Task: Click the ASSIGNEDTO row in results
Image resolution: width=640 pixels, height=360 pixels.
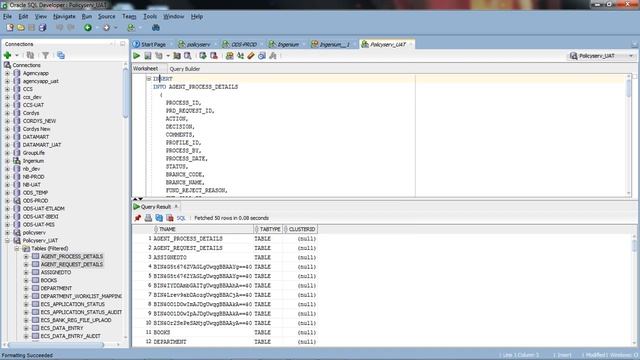Action: pyautogui.click(x=224, y=258)
